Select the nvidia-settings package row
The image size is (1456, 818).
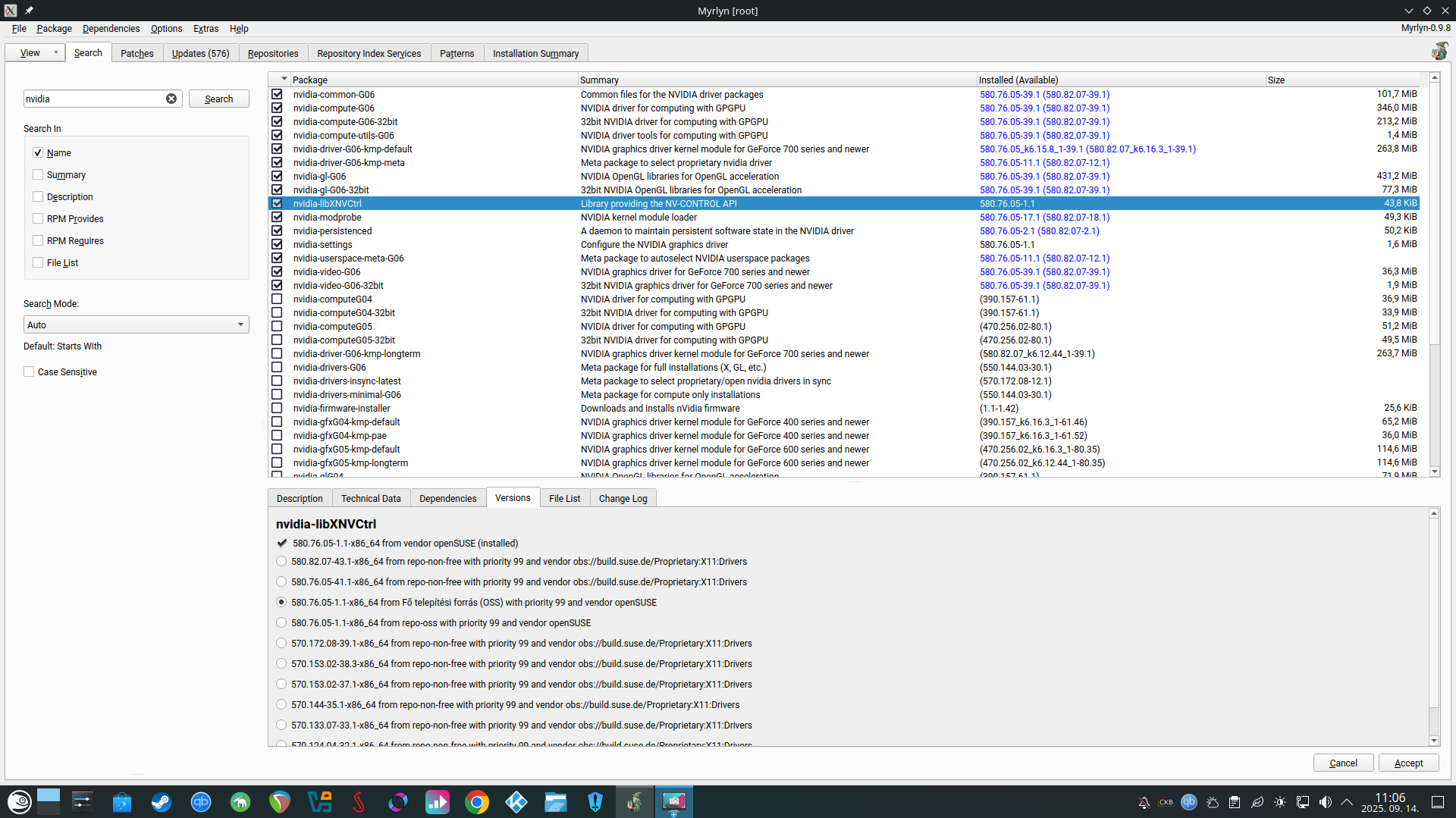pos(323,245)
